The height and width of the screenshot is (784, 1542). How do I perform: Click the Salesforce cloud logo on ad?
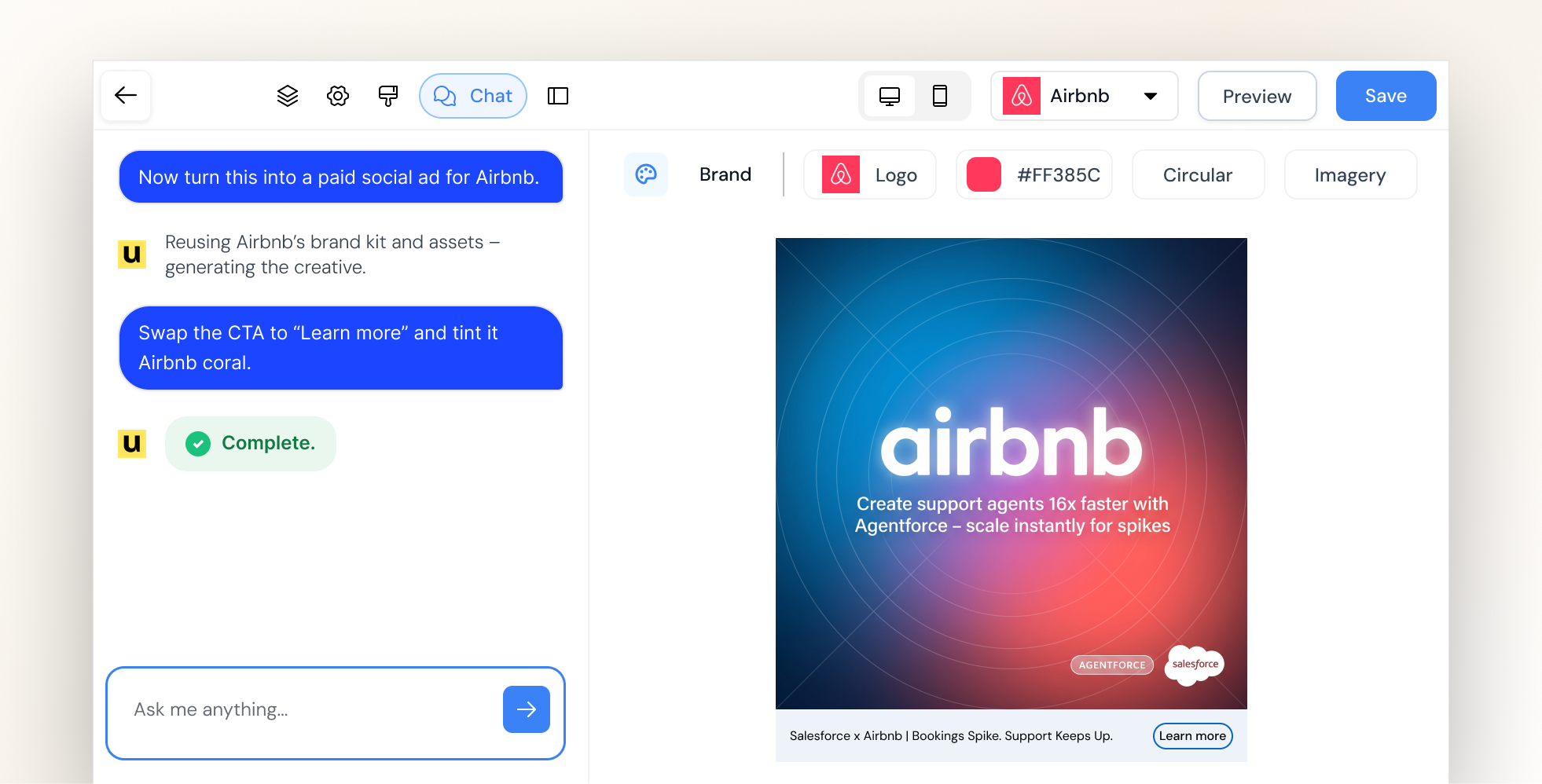tap(1195, 665)
